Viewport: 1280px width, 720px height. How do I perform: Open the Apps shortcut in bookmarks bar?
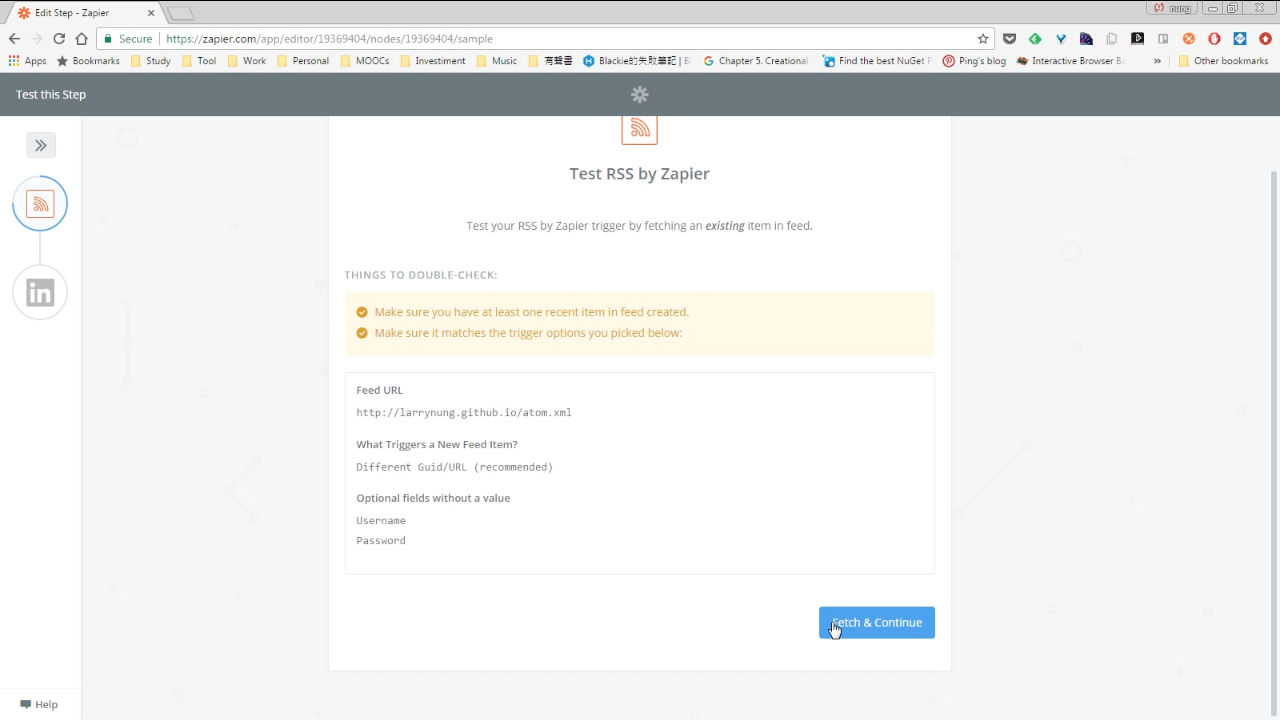[x=27, y=60]
